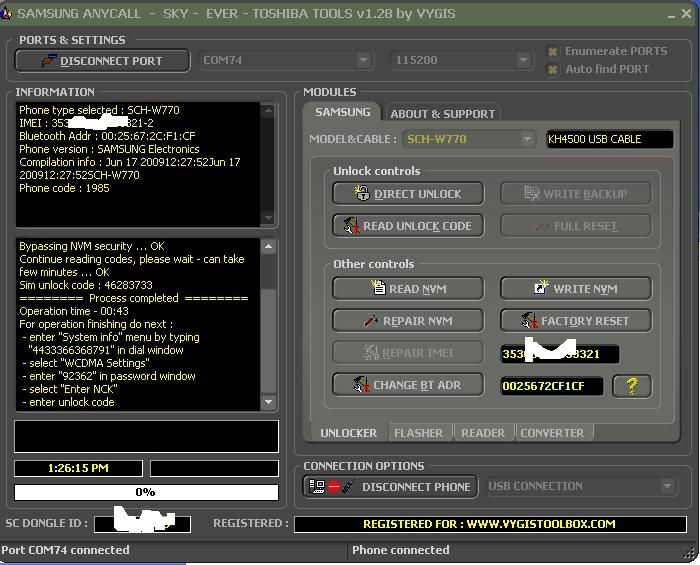Click the window resize grip corner
The width and height of the screenshot is (700, 565).
690,553
